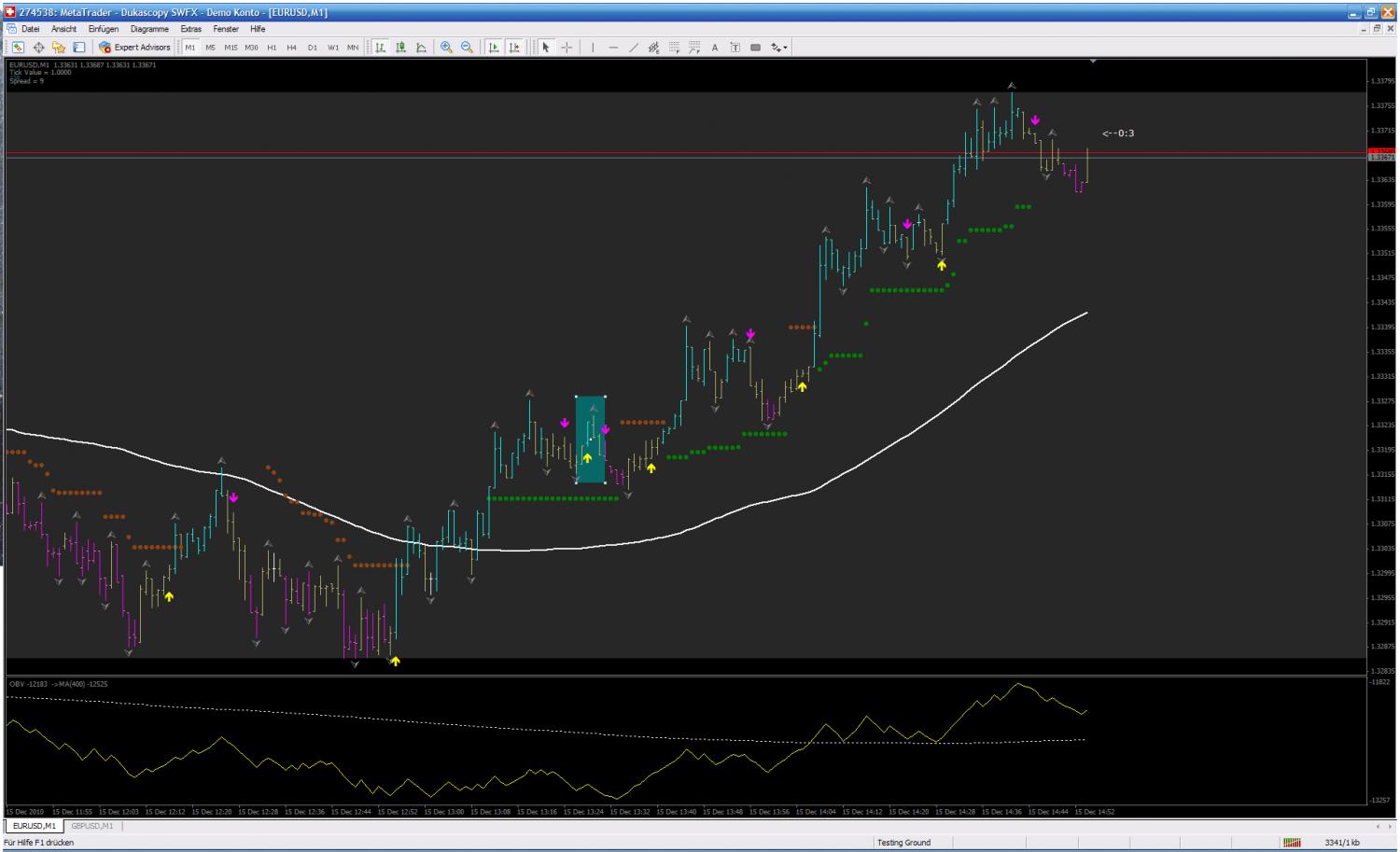Screen dimensions: 1400x852
Task: Toggle chart shift
Action: [x=513, y=48]
